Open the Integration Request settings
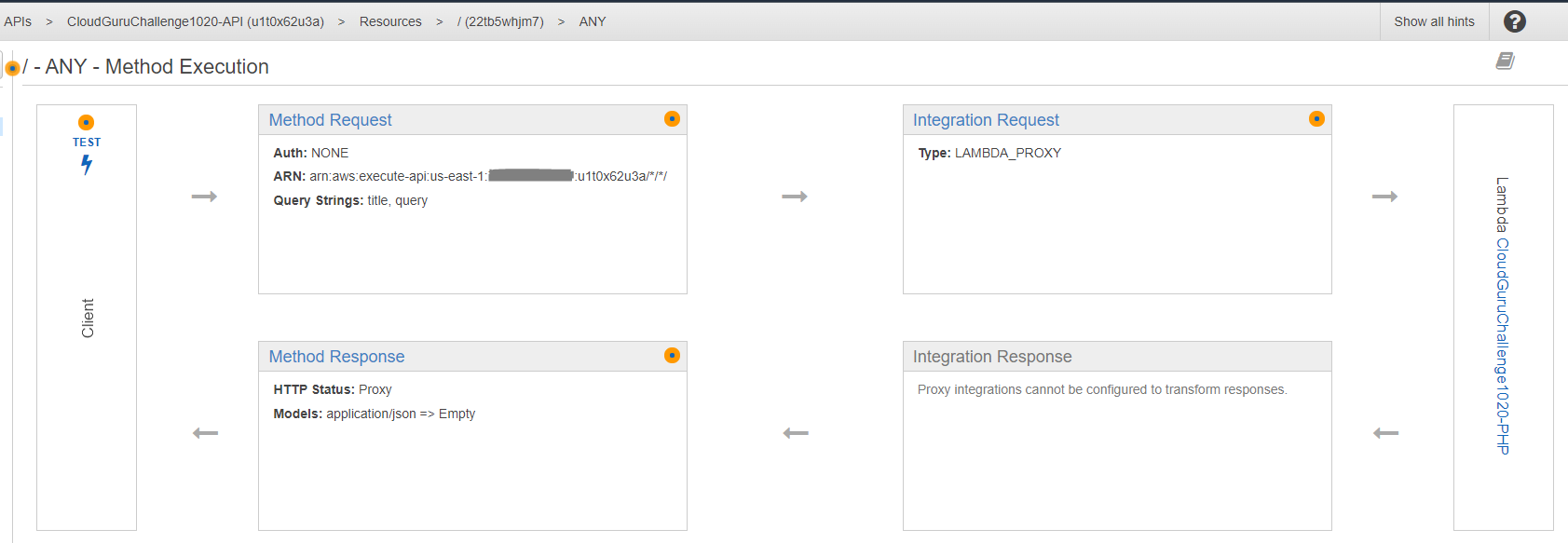Viewport: 1568px width, 543px height. point(986,120)
